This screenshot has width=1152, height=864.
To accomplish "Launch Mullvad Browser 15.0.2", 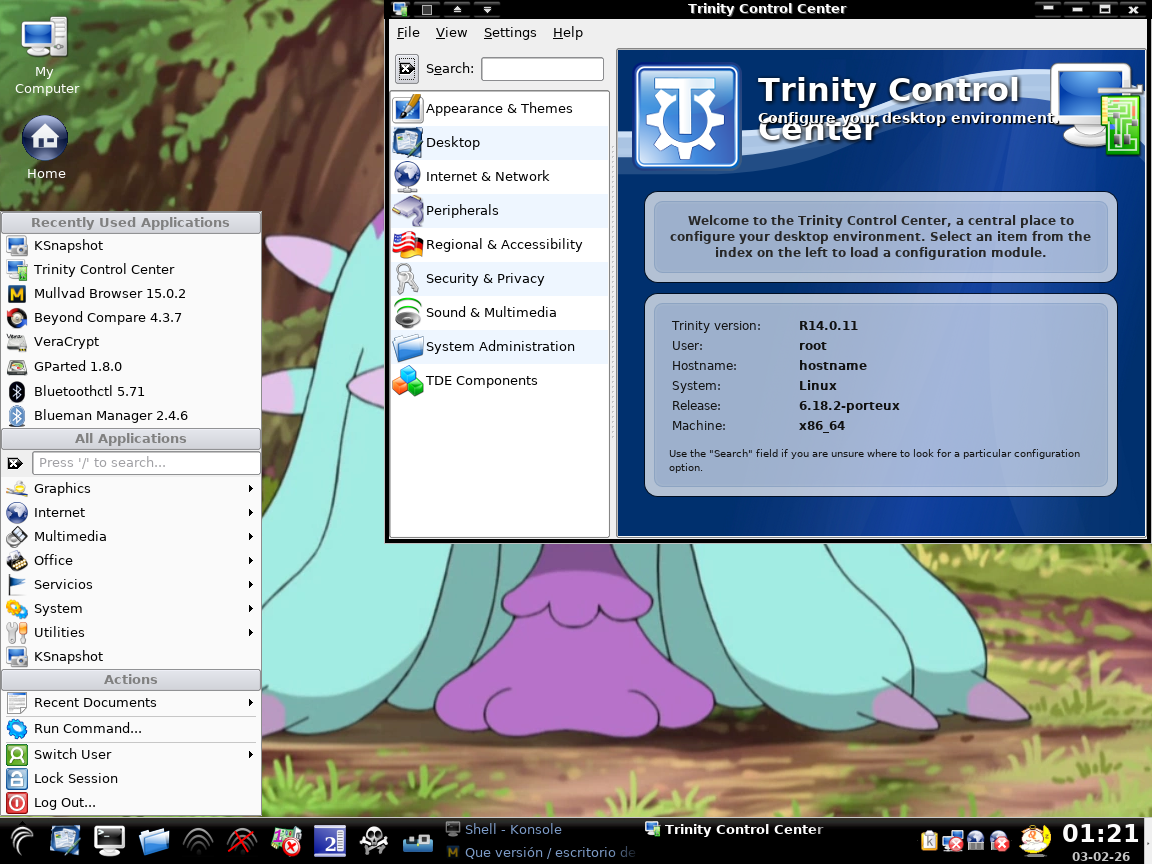I will pyautogui.click(x=131, y=294).
